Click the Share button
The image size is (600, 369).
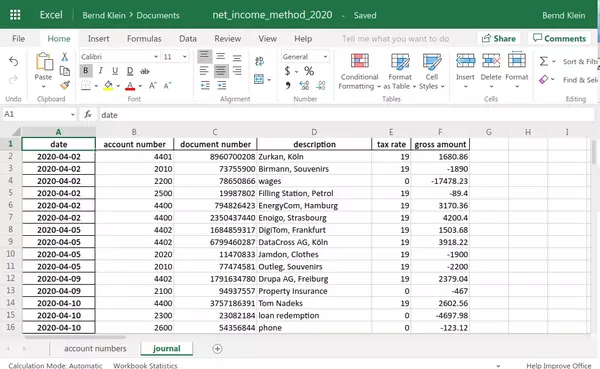pyautogui.click(x=499, y=39)
